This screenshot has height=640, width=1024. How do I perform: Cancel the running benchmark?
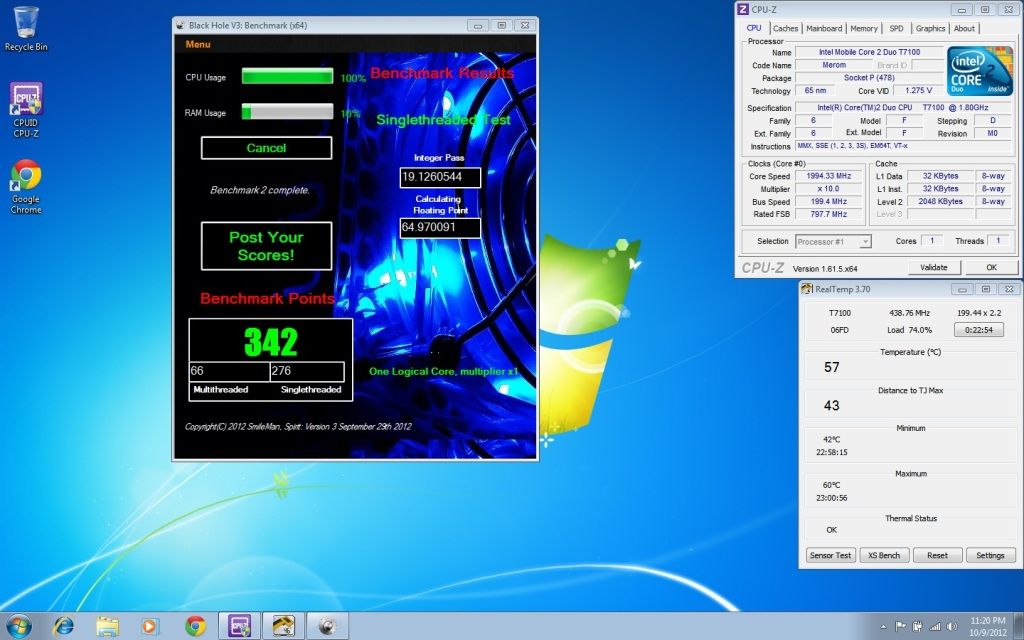(266, 148)
